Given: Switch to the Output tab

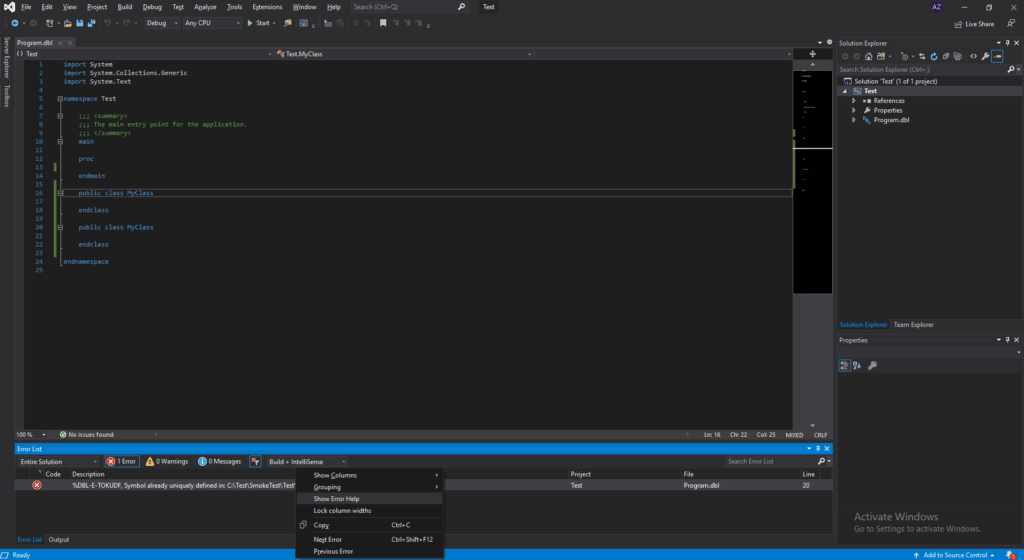Looking at the screenshot, I should click(59, 540).
